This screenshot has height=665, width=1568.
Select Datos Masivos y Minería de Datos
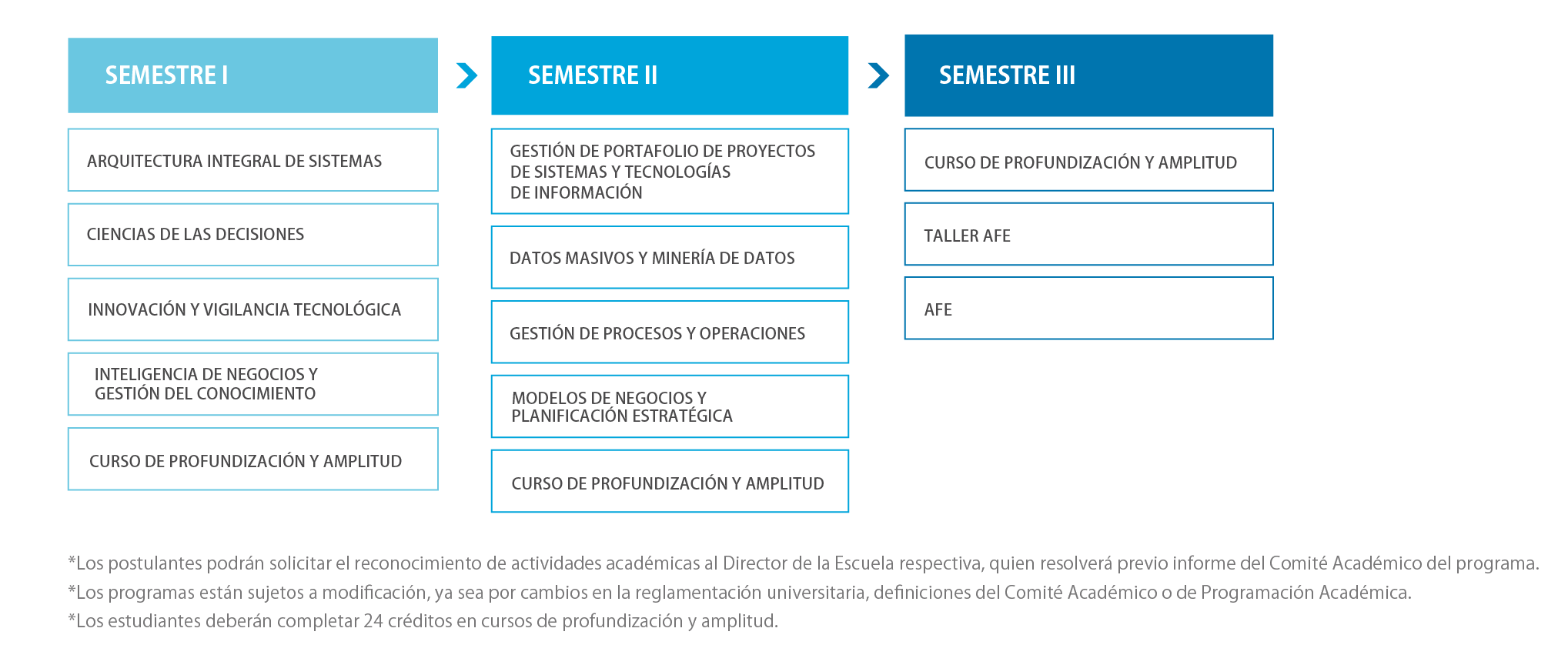point(669,258)
